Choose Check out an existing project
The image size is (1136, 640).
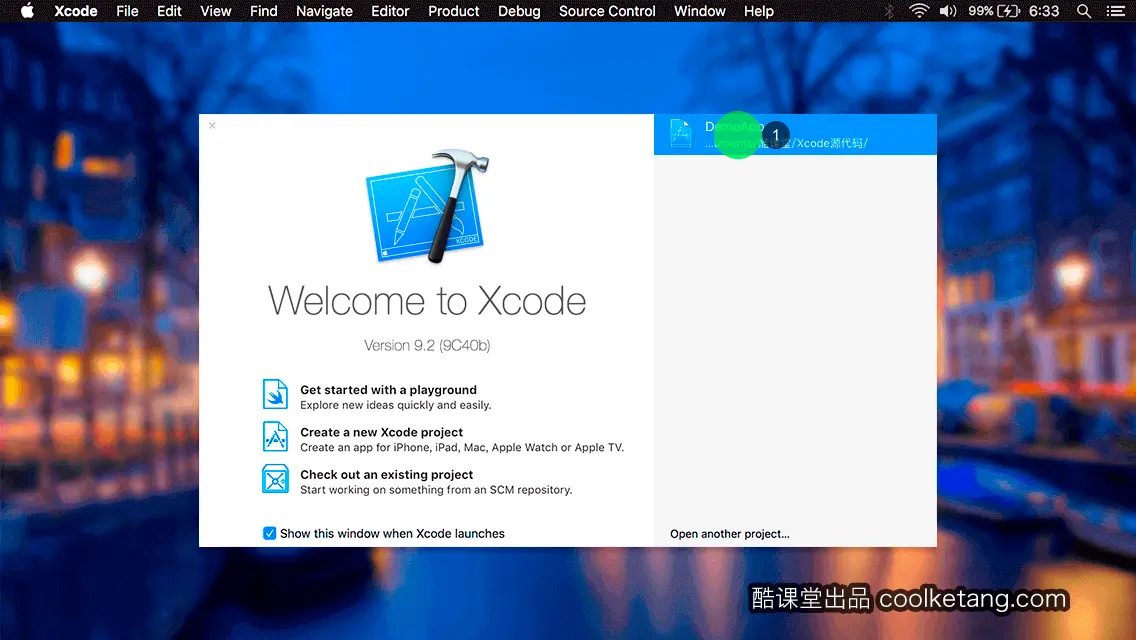pos(386,475)
